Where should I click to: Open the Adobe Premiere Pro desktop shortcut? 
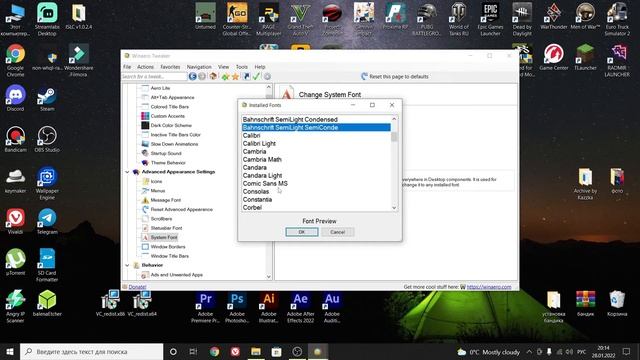point(205,307)
